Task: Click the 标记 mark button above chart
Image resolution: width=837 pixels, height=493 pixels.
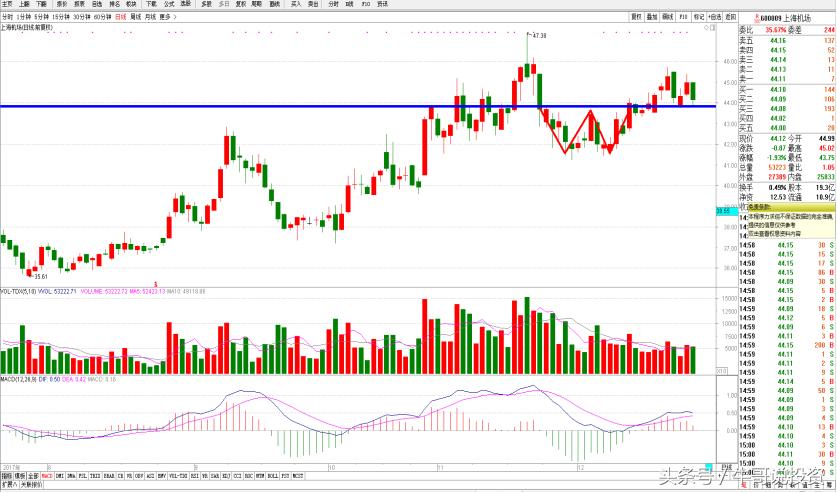Action: (x=699, y=17)
